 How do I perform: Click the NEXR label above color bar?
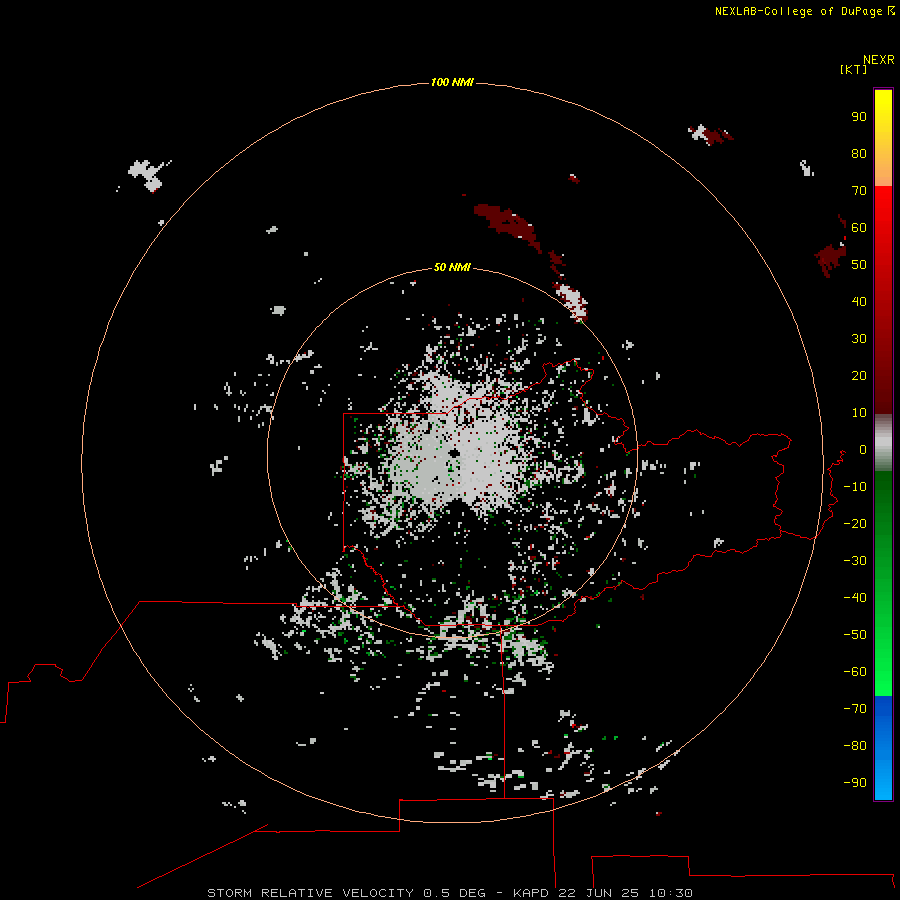879,60
